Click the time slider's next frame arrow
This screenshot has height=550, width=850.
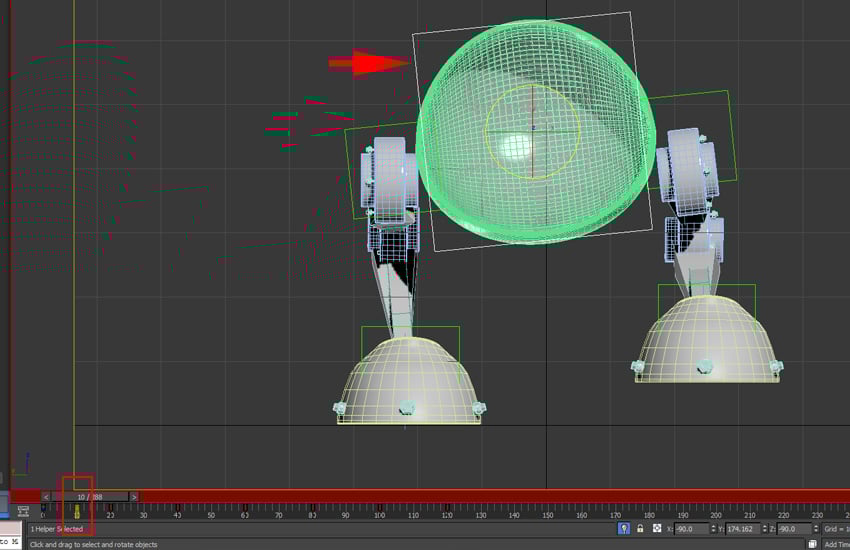(x=134, y=496)
